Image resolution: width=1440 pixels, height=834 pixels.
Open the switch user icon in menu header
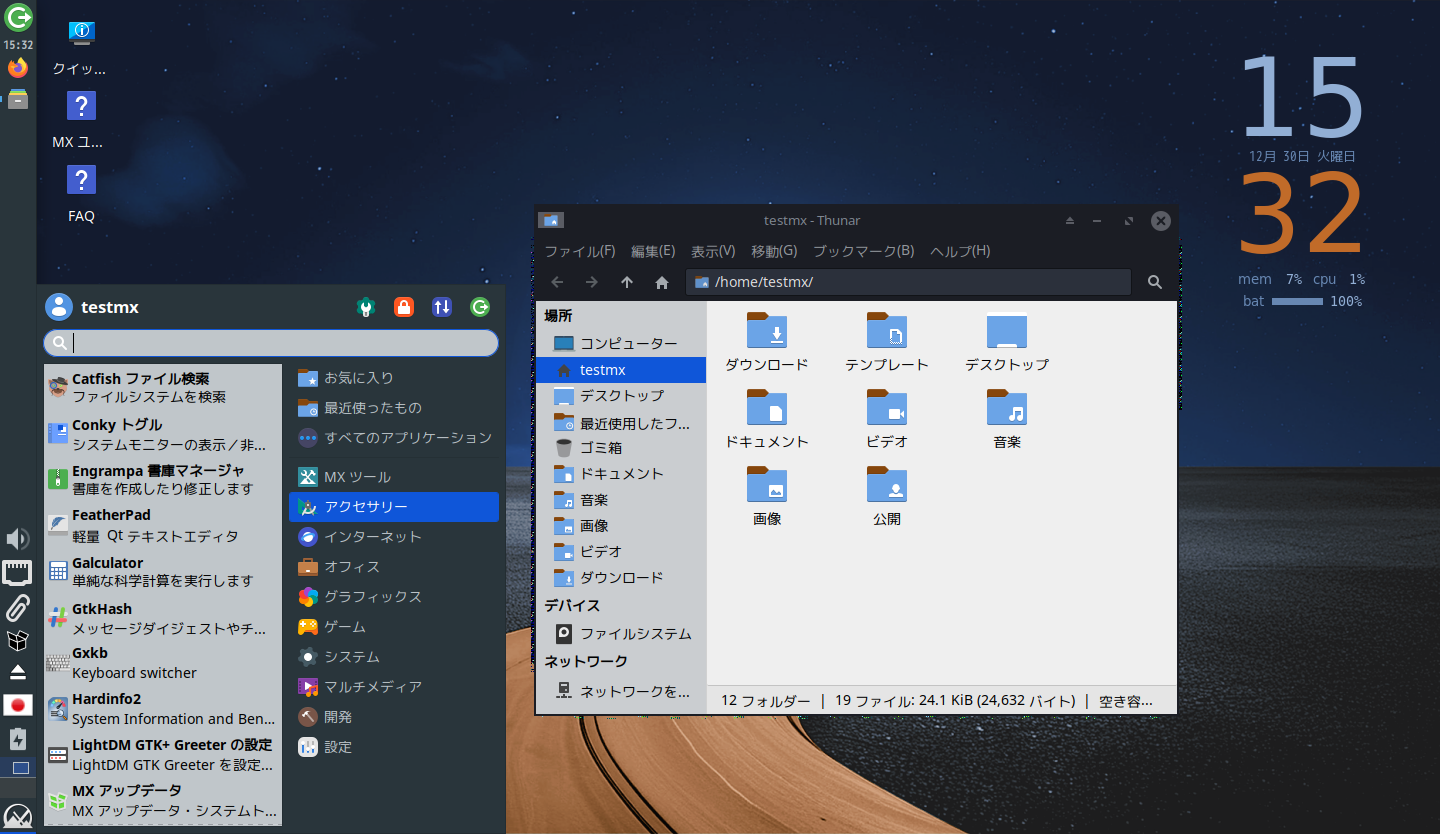point(442,307)
